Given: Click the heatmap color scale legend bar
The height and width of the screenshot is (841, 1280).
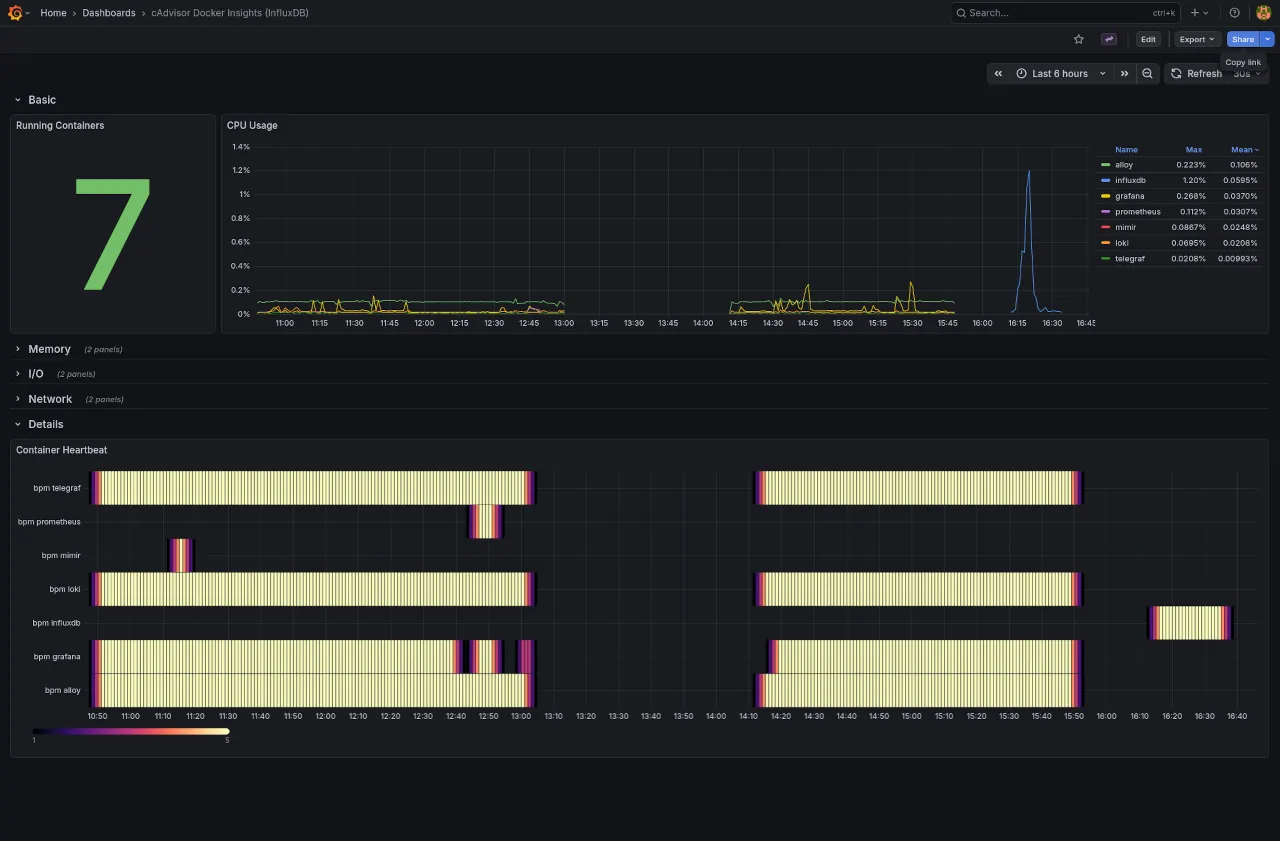Looking at the screenshot, I should click(131, 731).
